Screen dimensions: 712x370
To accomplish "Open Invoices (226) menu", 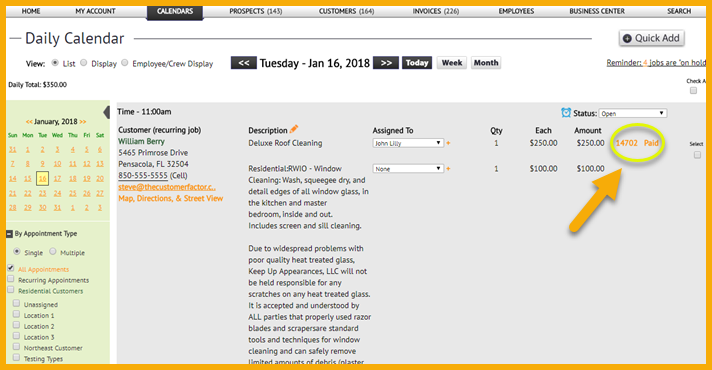I will (436, 11).
